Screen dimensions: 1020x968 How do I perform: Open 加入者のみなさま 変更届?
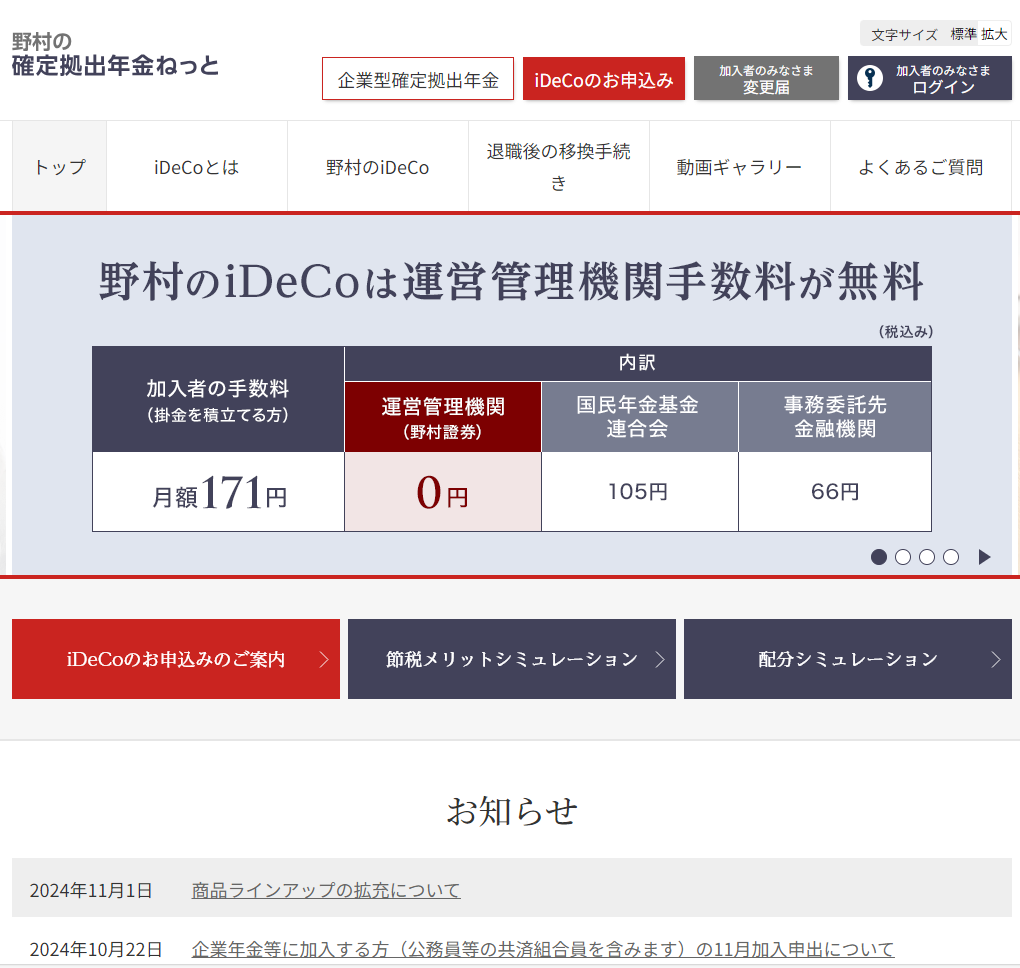[x=766, y=78]
